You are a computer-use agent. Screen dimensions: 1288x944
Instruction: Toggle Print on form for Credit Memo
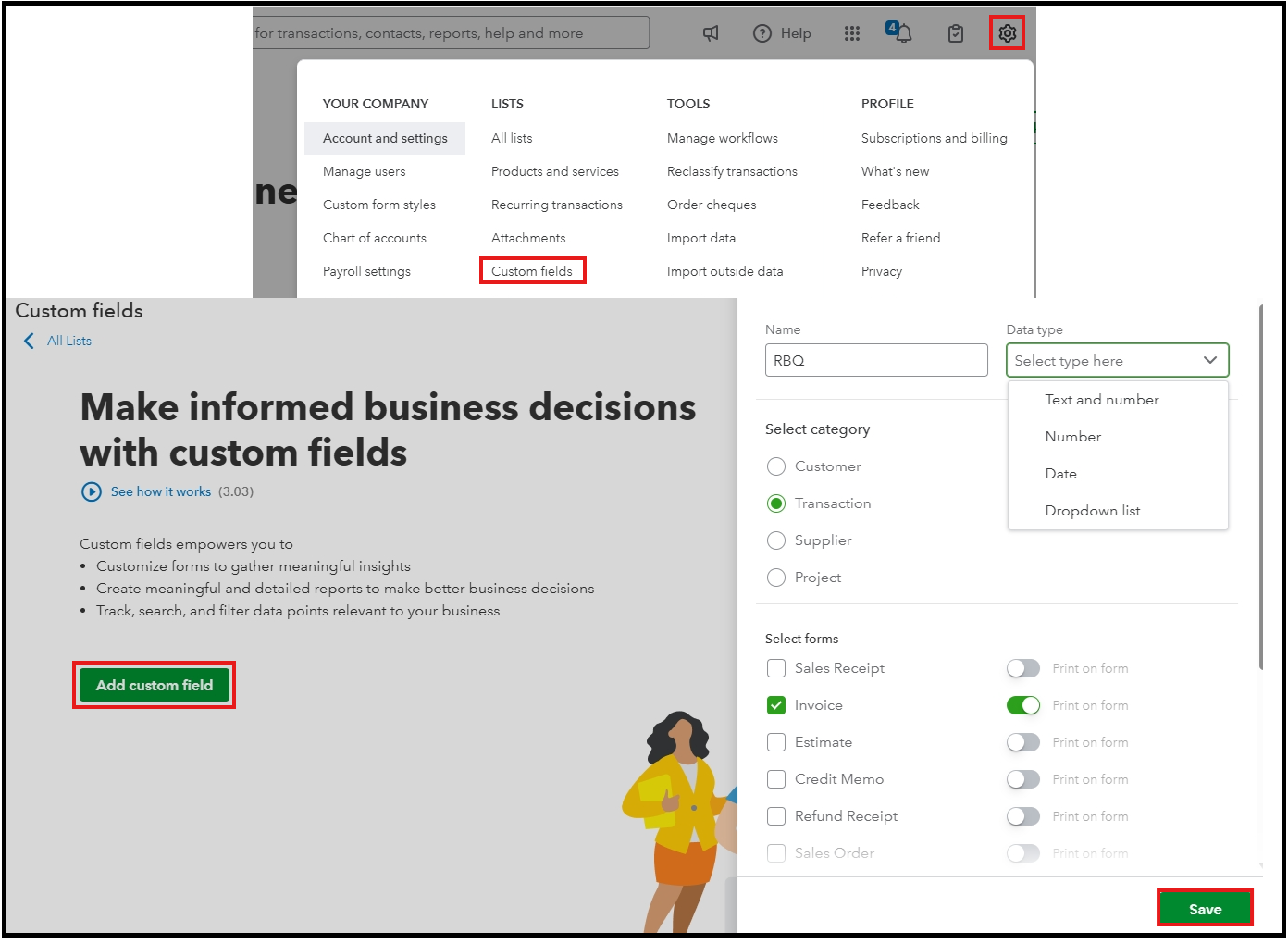point(1023,779)
